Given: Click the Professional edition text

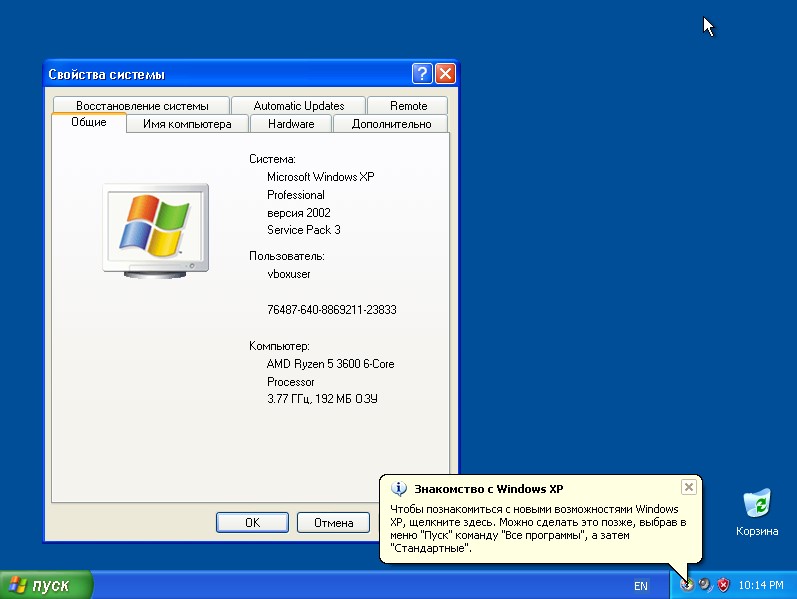Looking at the screenshot, I should point(296,195).
